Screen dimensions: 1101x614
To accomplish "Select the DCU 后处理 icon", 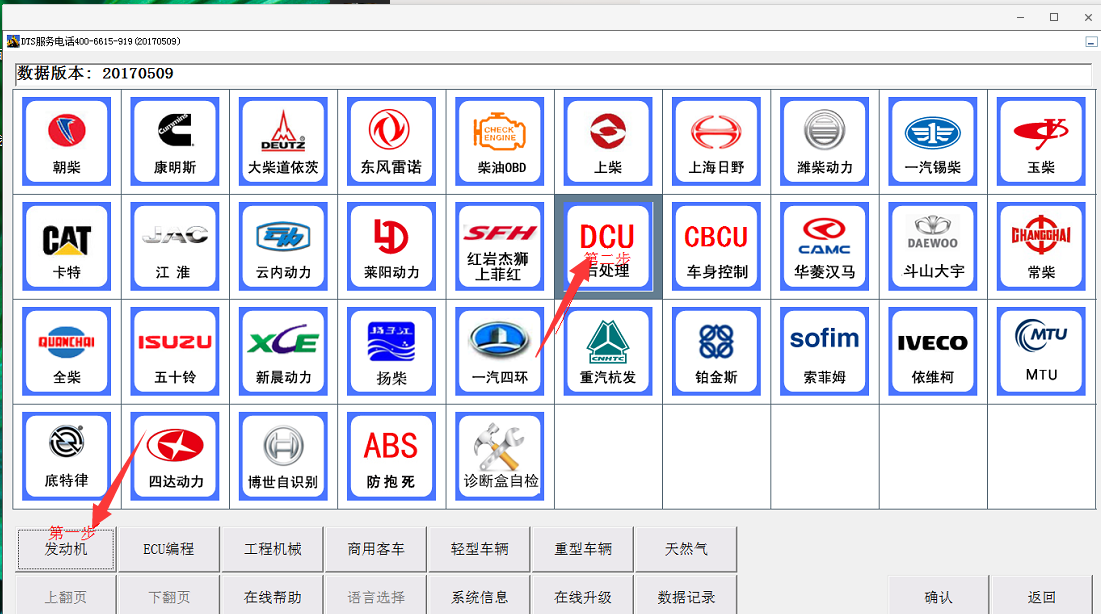I will (608, 247).
